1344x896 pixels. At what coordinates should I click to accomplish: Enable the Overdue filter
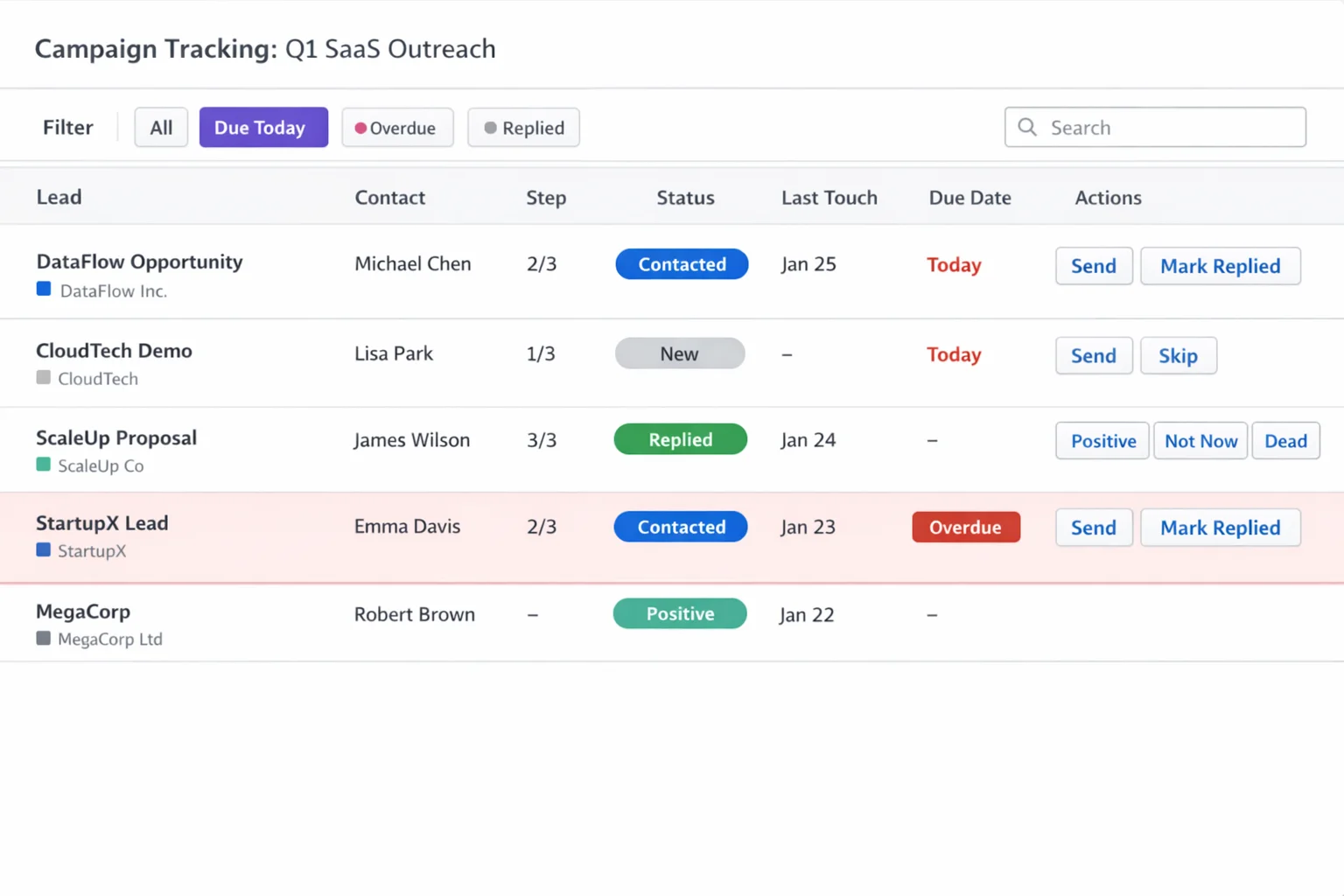pyautogui.click(x=397, y=128)
